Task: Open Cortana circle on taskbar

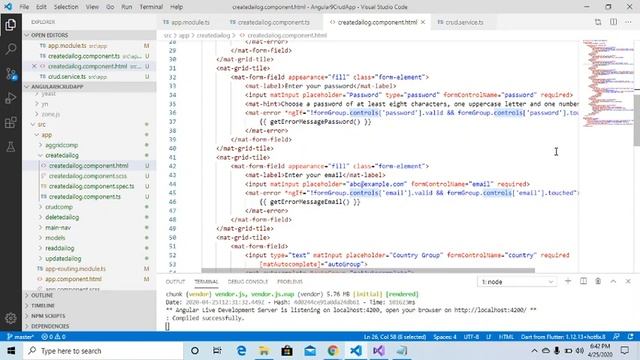Action: (x=195, y=351)
